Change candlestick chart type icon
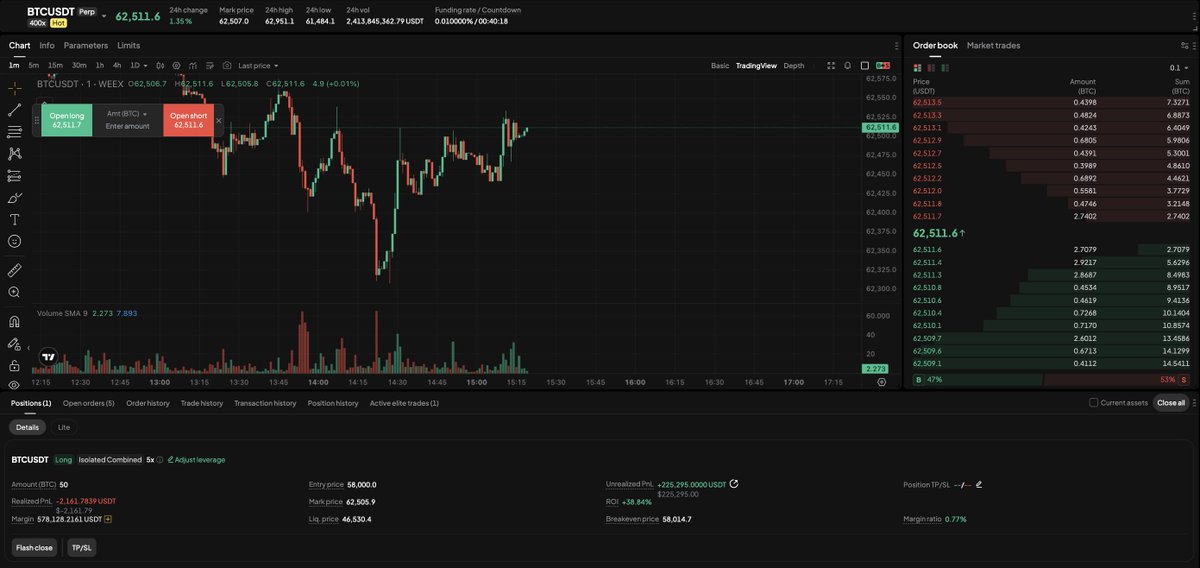 tap(160, 65)
